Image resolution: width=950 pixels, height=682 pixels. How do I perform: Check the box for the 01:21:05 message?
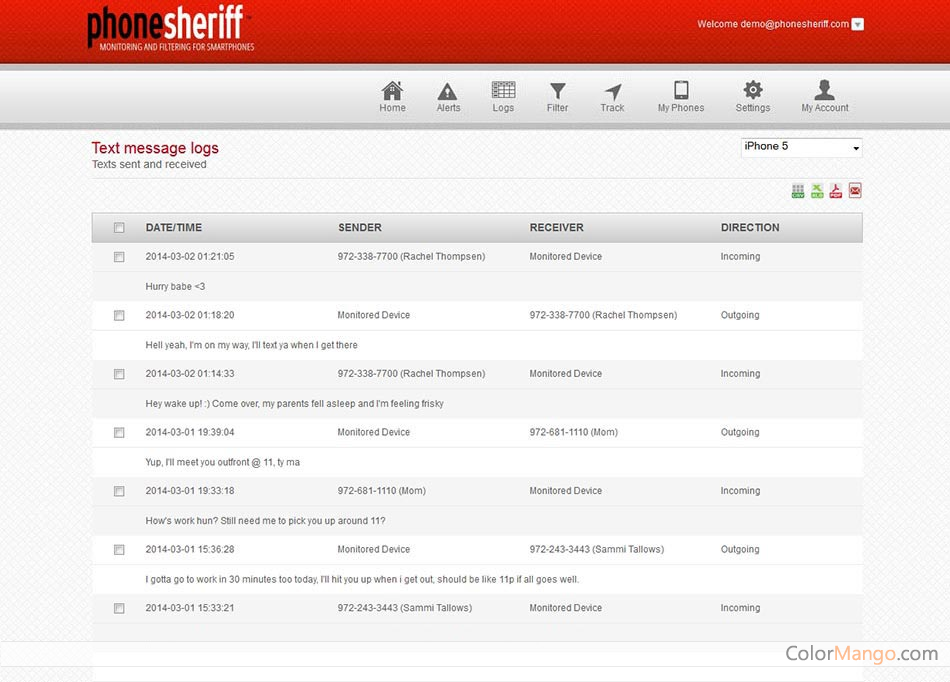[119, 257]
